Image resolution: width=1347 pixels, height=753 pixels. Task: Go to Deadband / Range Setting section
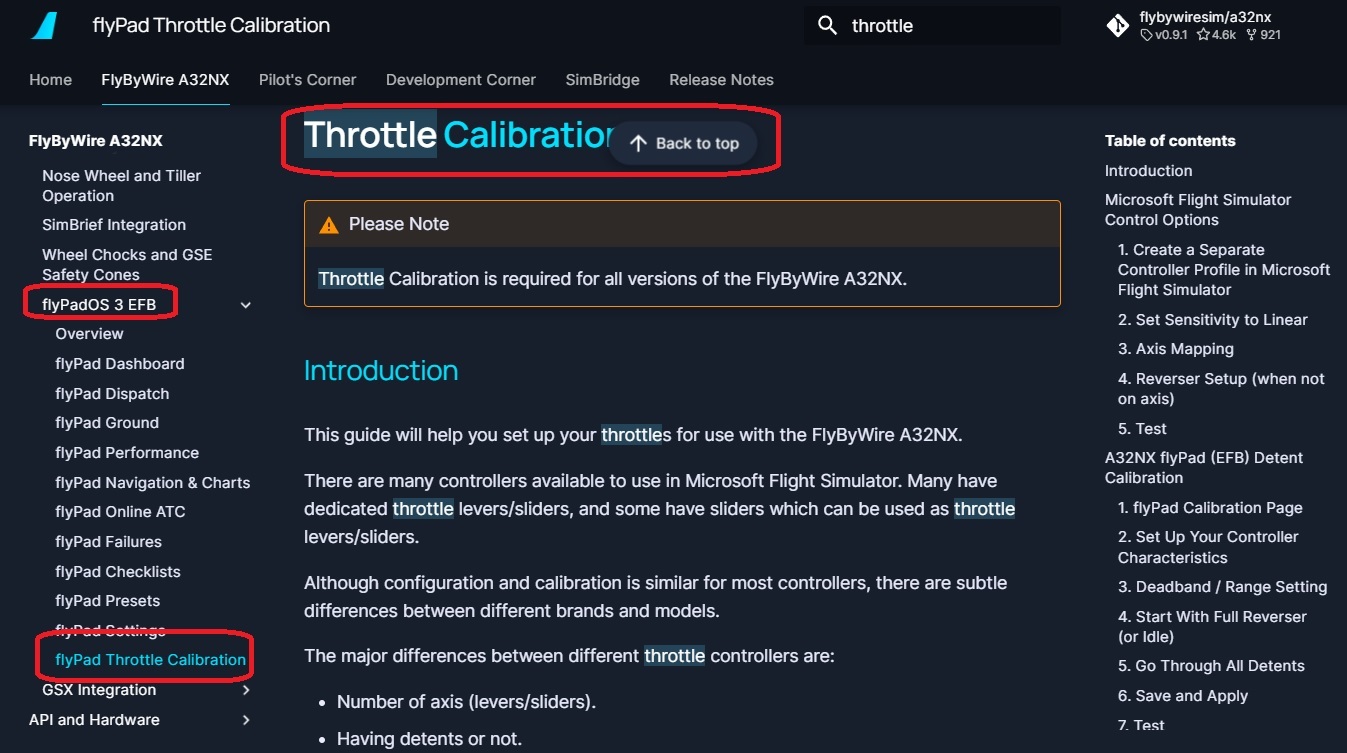[1222, 587]
